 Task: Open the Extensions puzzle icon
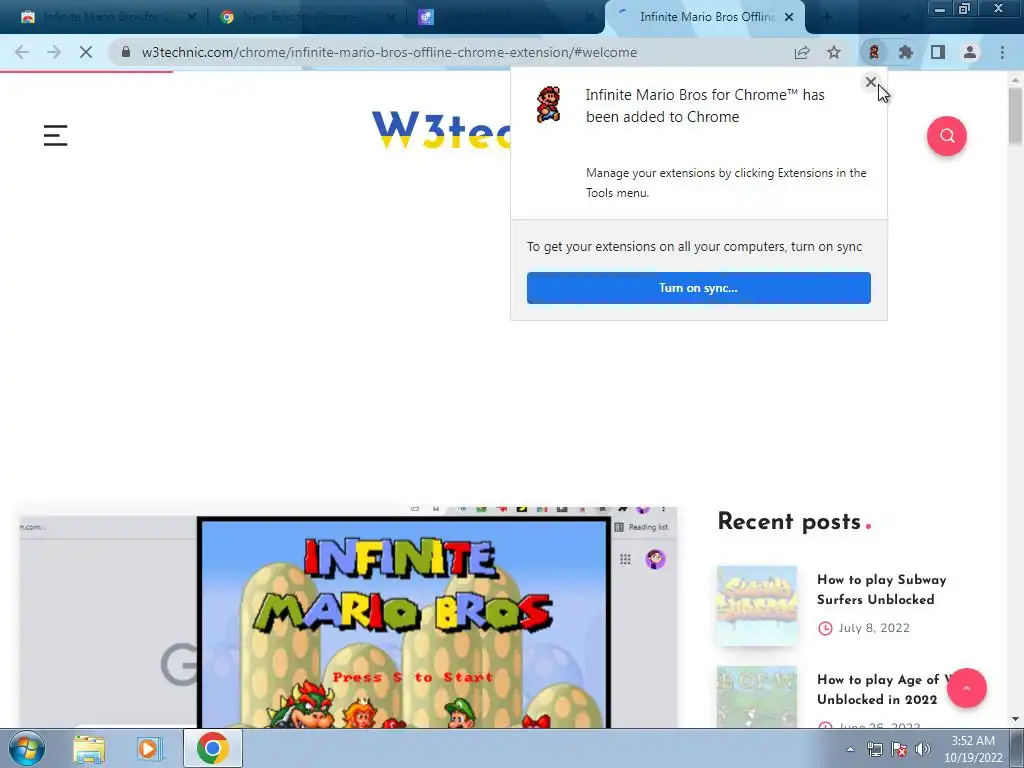tap(905, 52)
